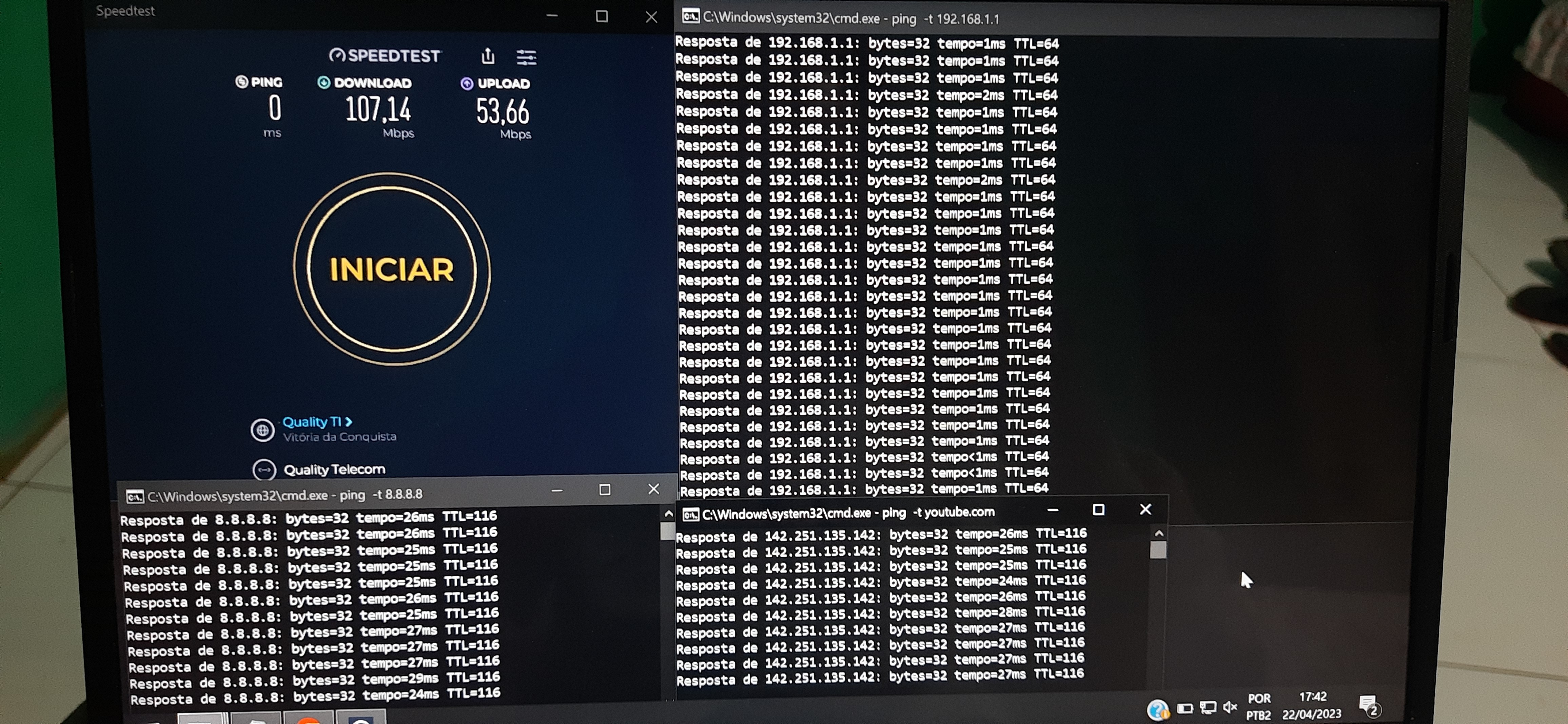The height and width of the screenshot is (724, 1568).
Task: Toggle muted speaker icon in system tray
Action: coord(1230,707)
